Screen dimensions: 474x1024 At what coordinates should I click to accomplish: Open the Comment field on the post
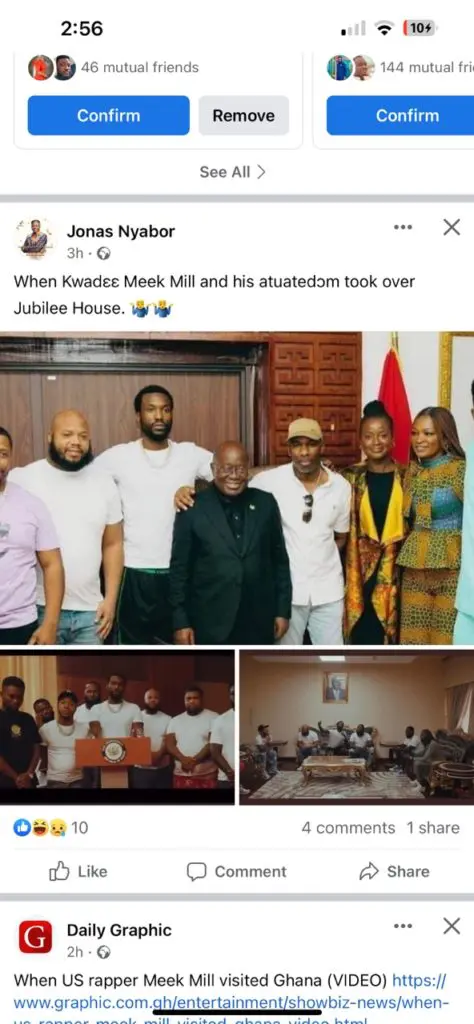(236, 871)
